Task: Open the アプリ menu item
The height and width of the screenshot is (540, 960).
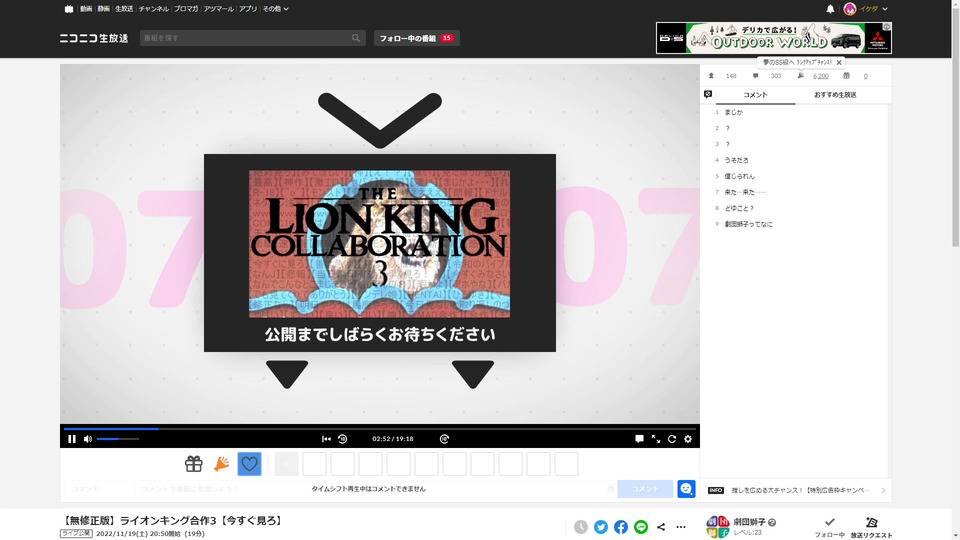Action: pos(248,9)
